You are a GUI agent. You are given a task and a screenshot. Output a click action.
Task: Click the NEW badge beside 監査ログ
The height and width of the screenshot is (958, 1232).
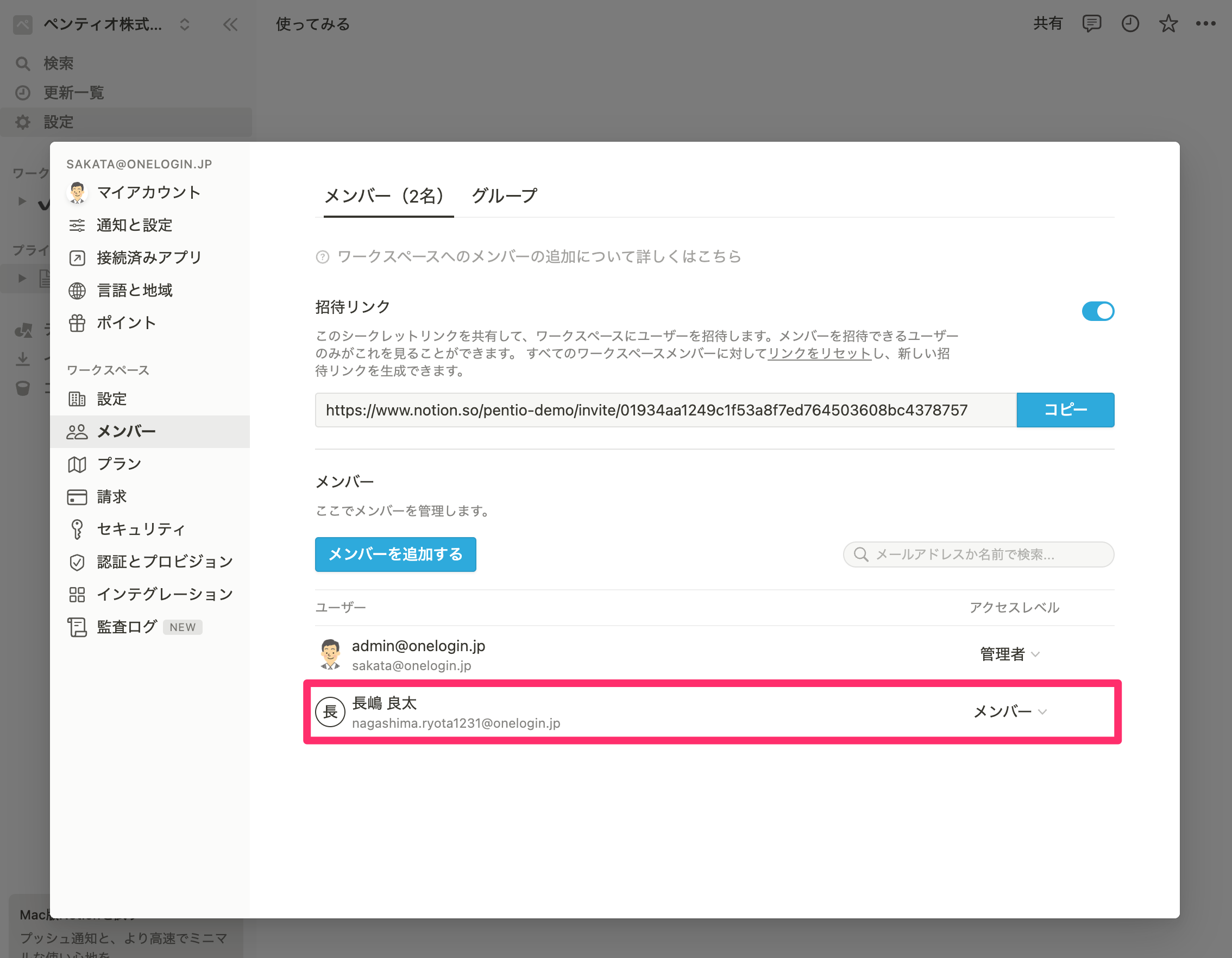tap(182, 627)
